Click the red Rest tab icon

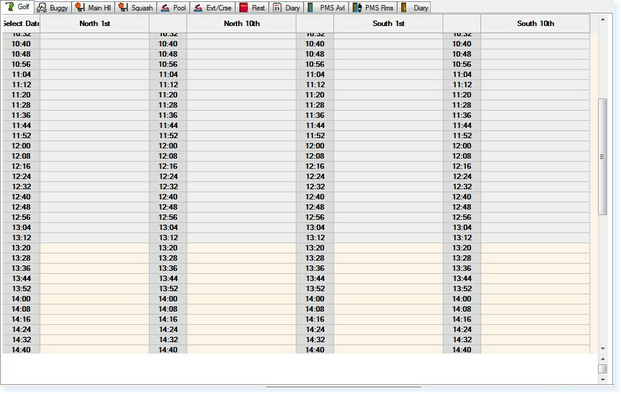(x=244, y=8)
